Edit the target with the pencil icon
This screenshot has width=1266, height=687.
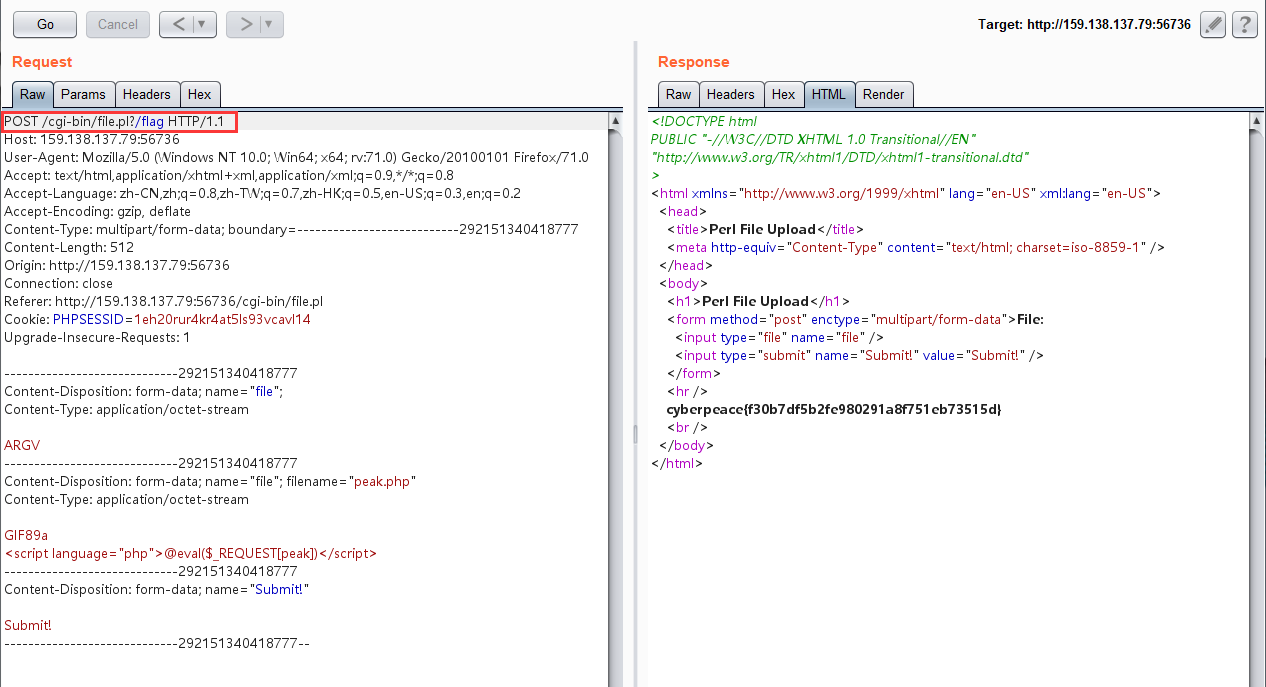tap(1213, 24)
